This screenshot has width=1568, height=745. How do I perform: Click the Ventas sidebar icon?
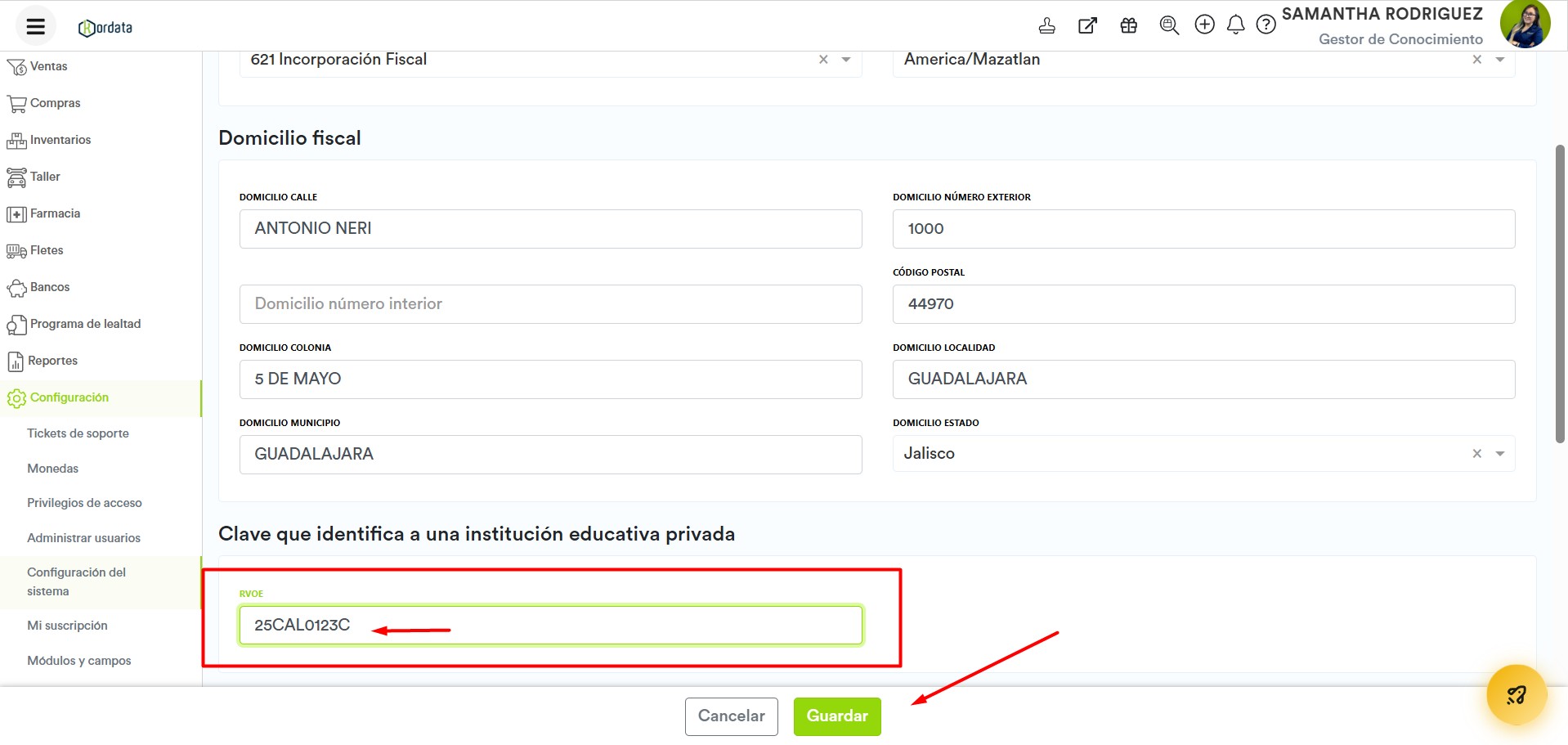16,67
